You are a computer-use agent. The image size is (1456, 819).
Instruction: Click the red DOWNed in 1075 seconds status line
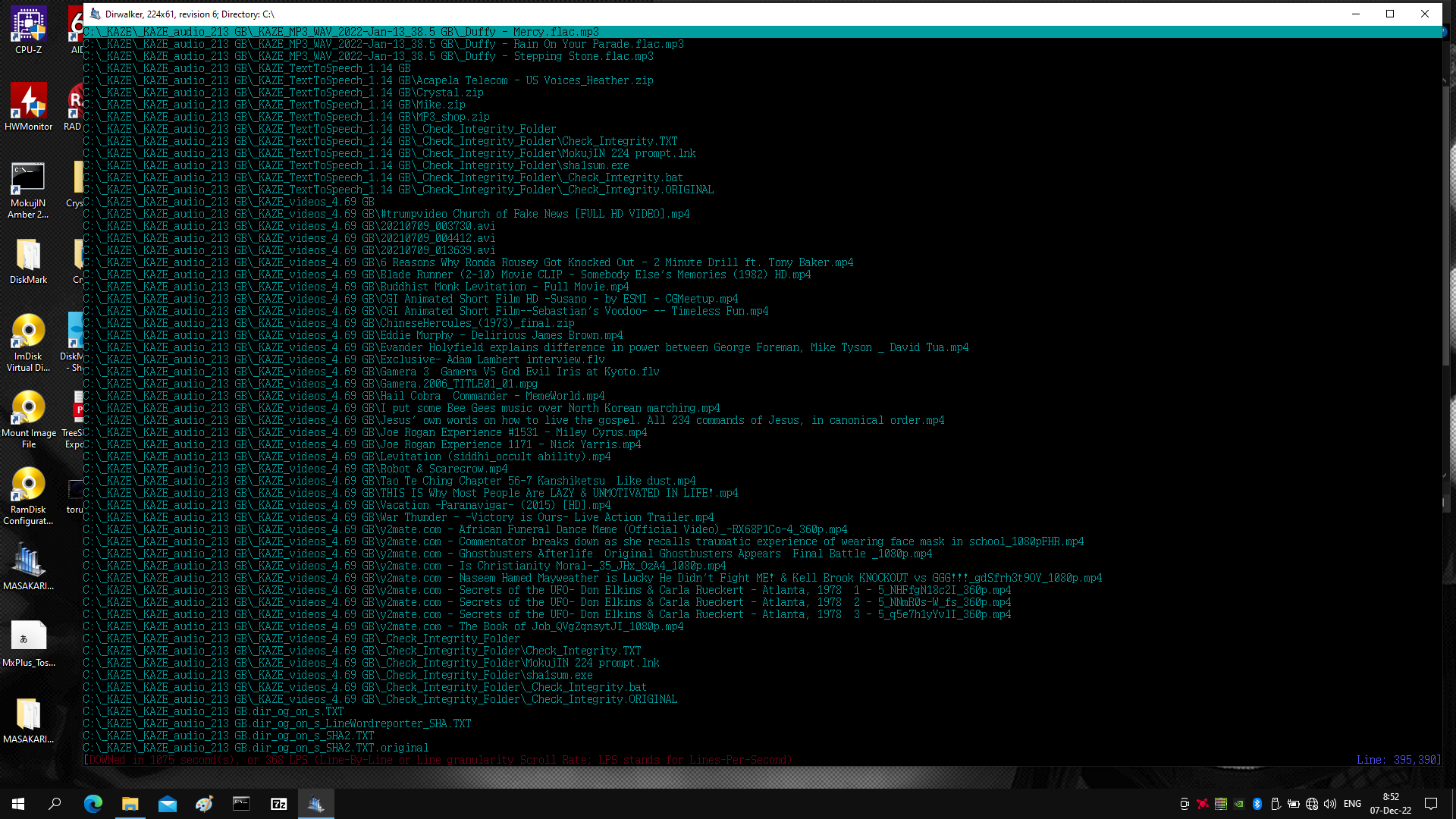coord(438,760)
